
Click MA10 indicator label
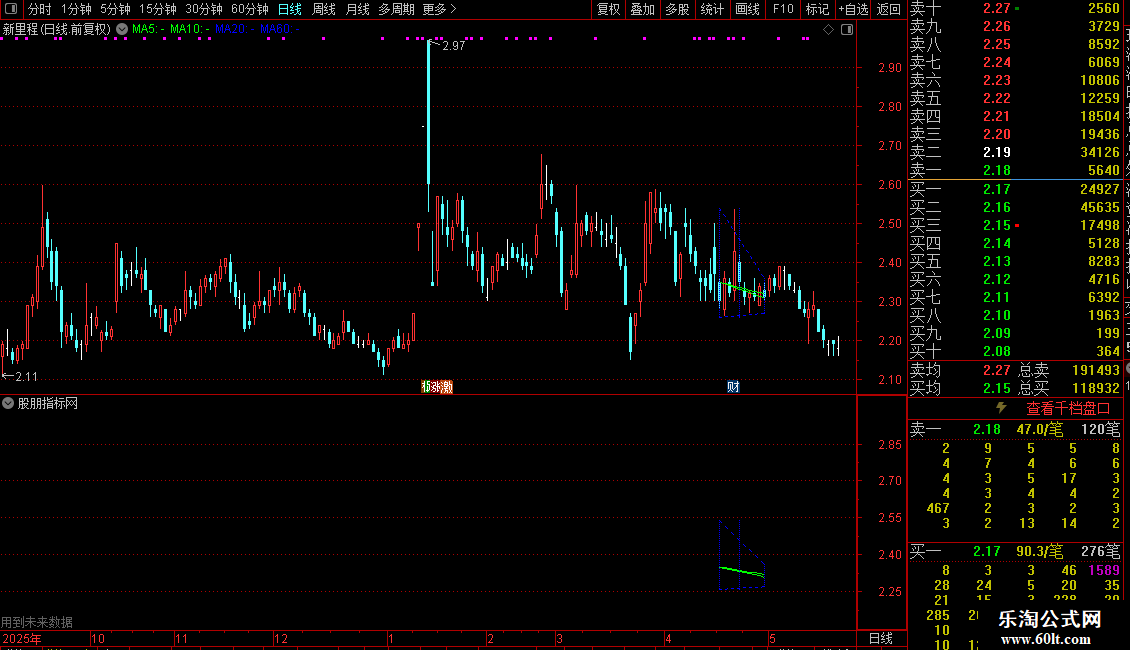(190, 29)
